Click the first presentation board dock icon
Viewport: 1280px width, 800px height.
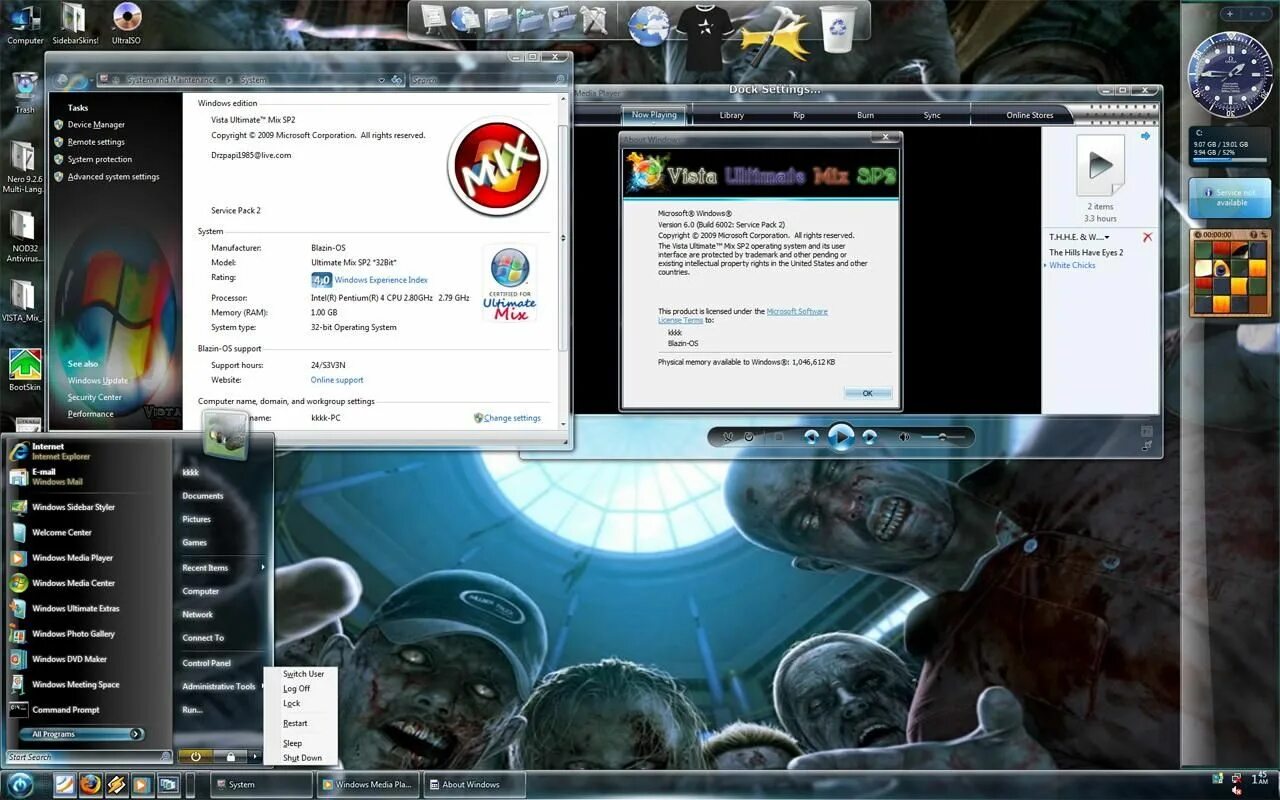coord(433,18)
